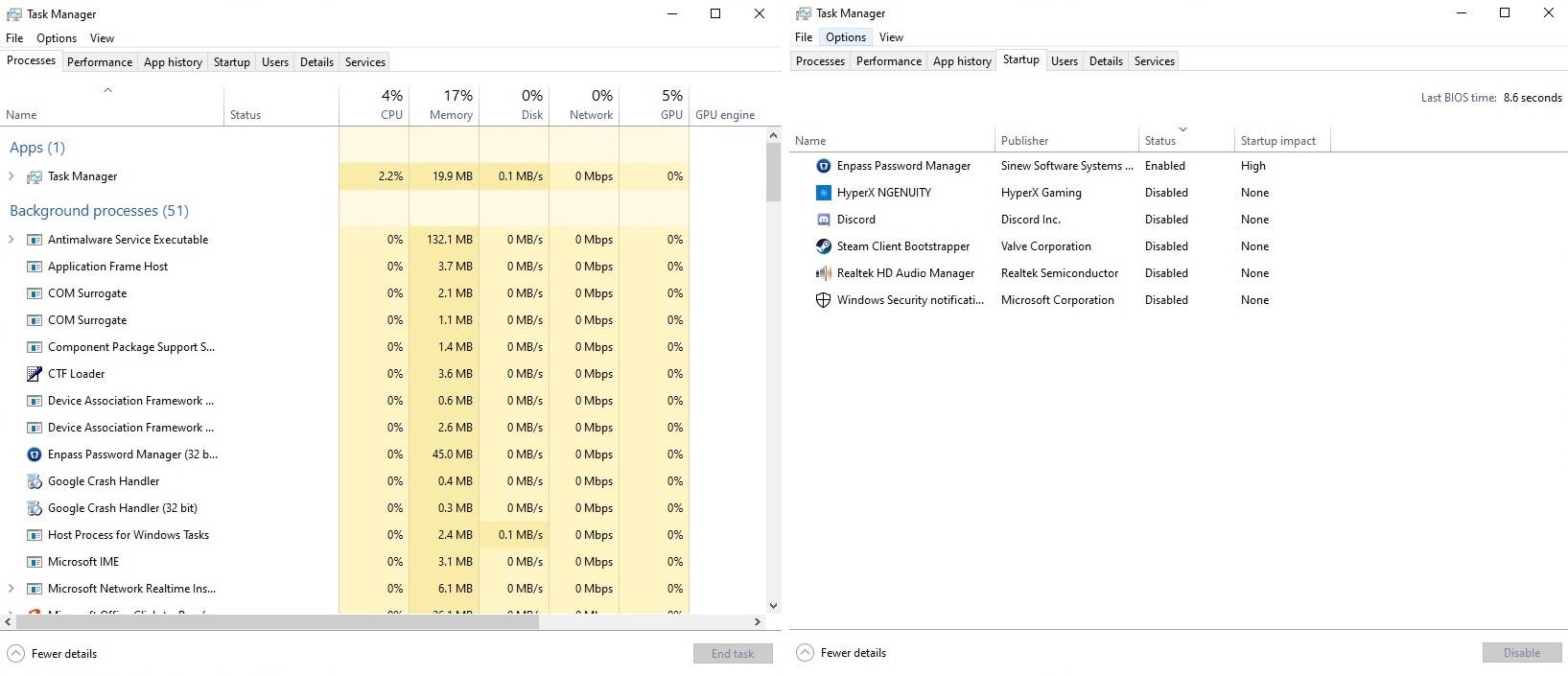Click Fewer details arrow icon in left window
The width and height of the screenshot is (1568, 676).
pos(15,654)
